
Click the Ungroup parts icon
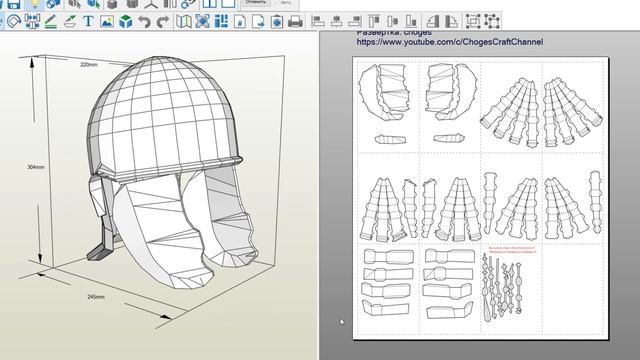click(x=492, y=21)
